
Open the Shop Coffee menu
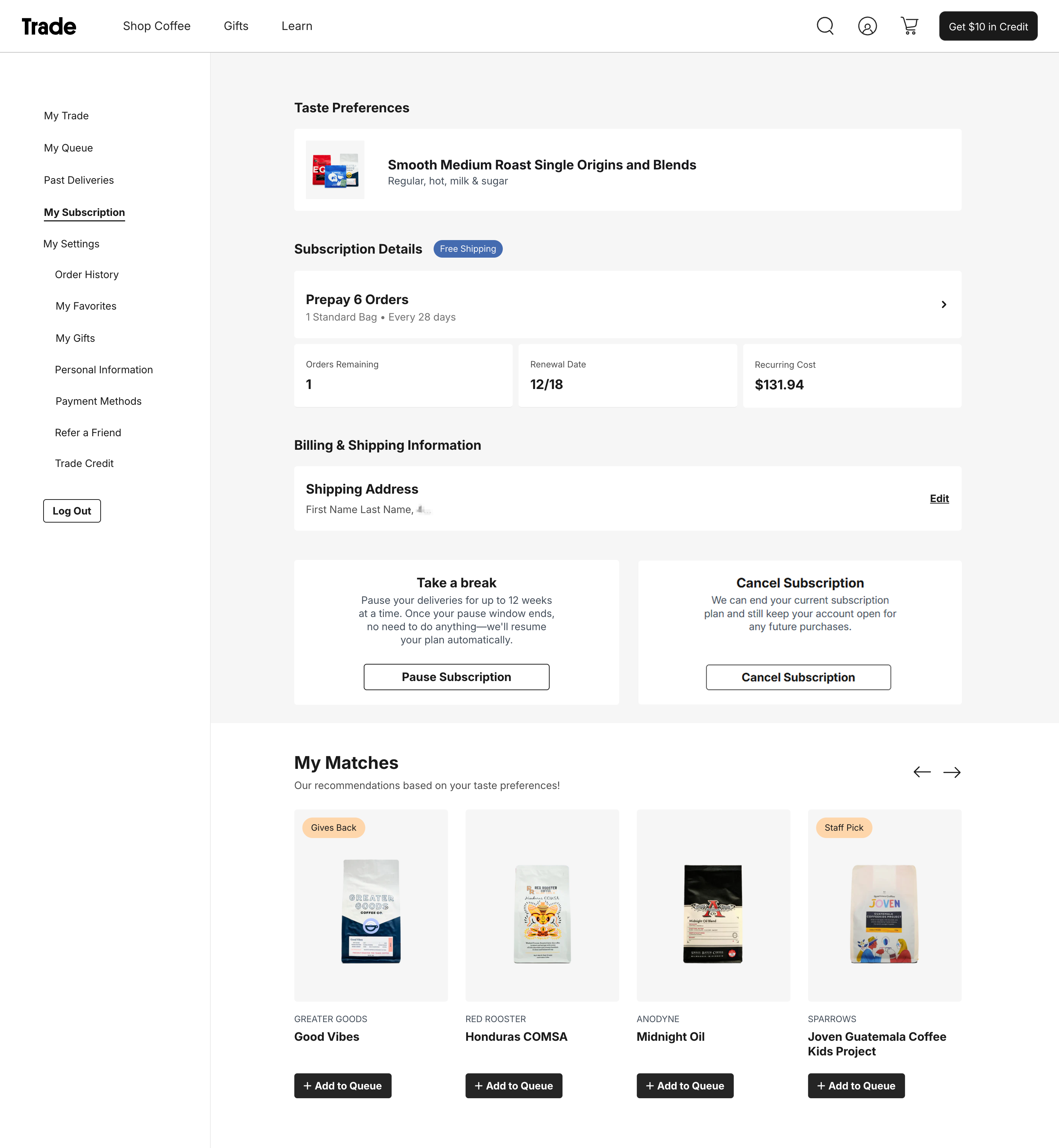(x=157, y=26)
